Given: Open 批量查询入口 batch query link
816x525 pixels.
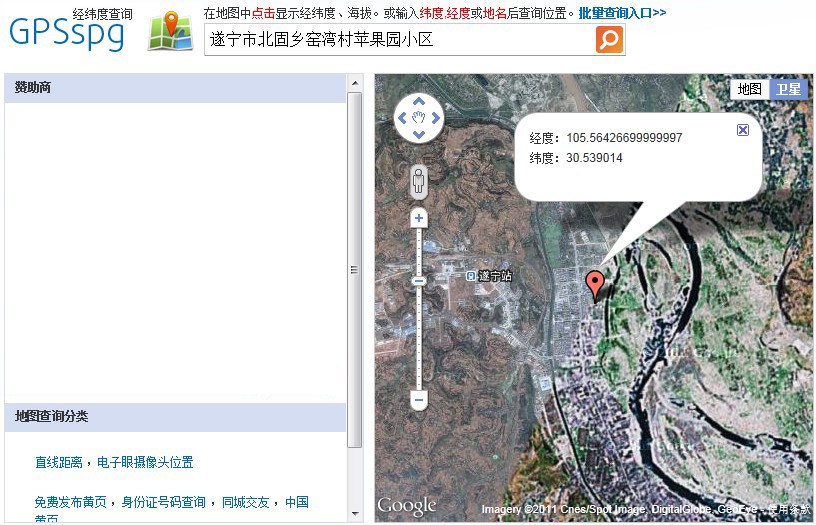Looking at the screenshot, I should click(x=622, y=13).
